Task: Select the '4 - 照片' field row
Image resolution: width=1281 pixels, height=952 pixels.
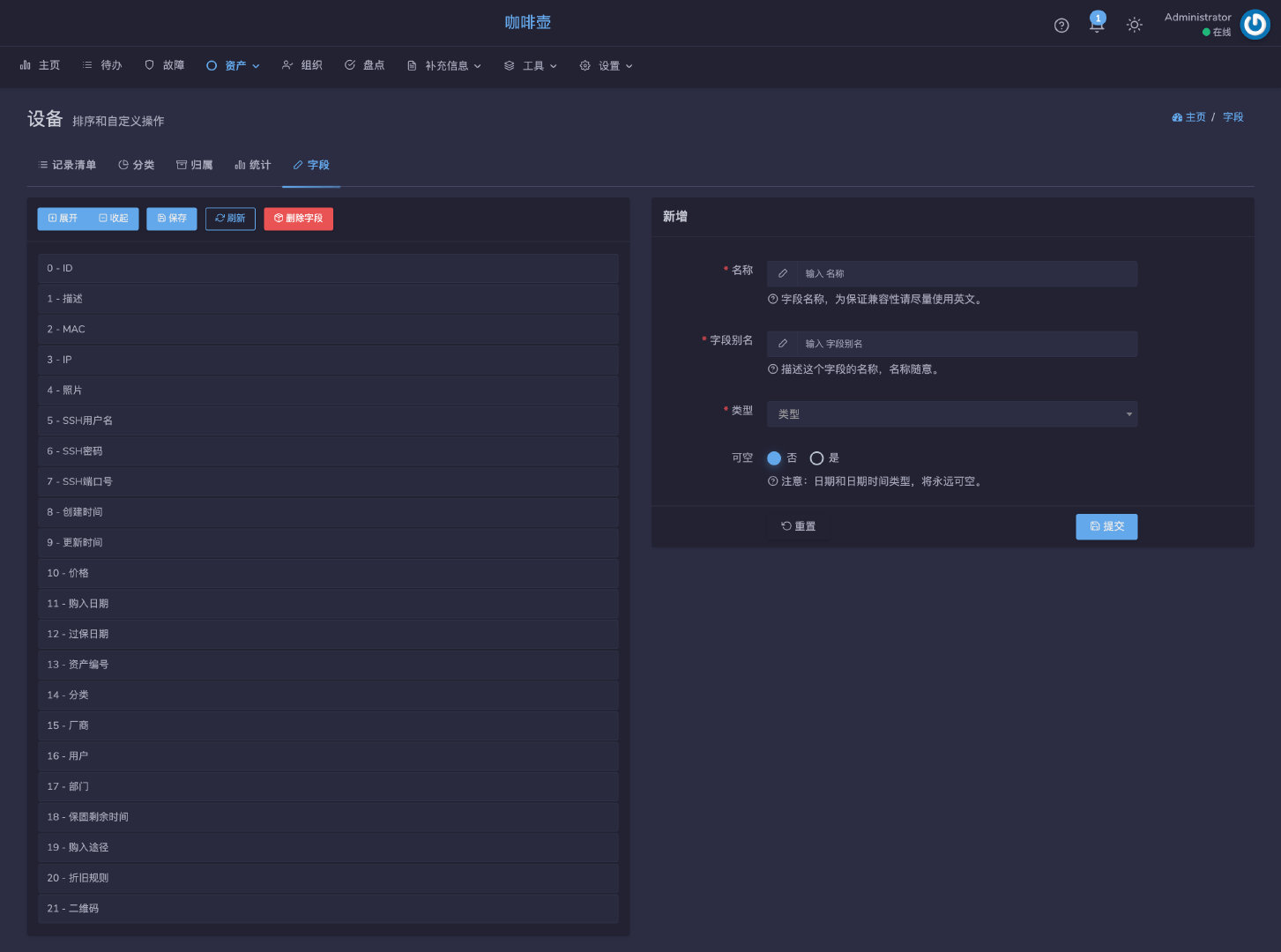Action: 328,390
